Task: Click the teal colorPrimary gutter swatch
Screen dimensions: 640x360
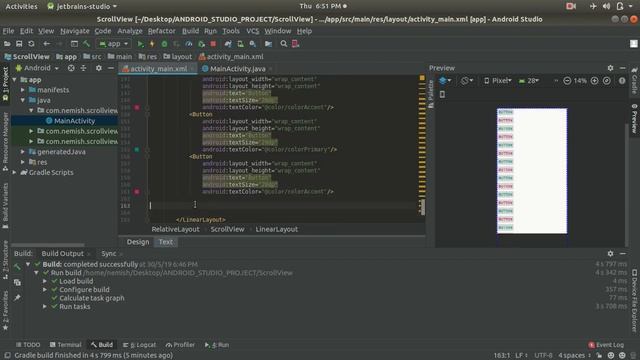Action: 137,149
